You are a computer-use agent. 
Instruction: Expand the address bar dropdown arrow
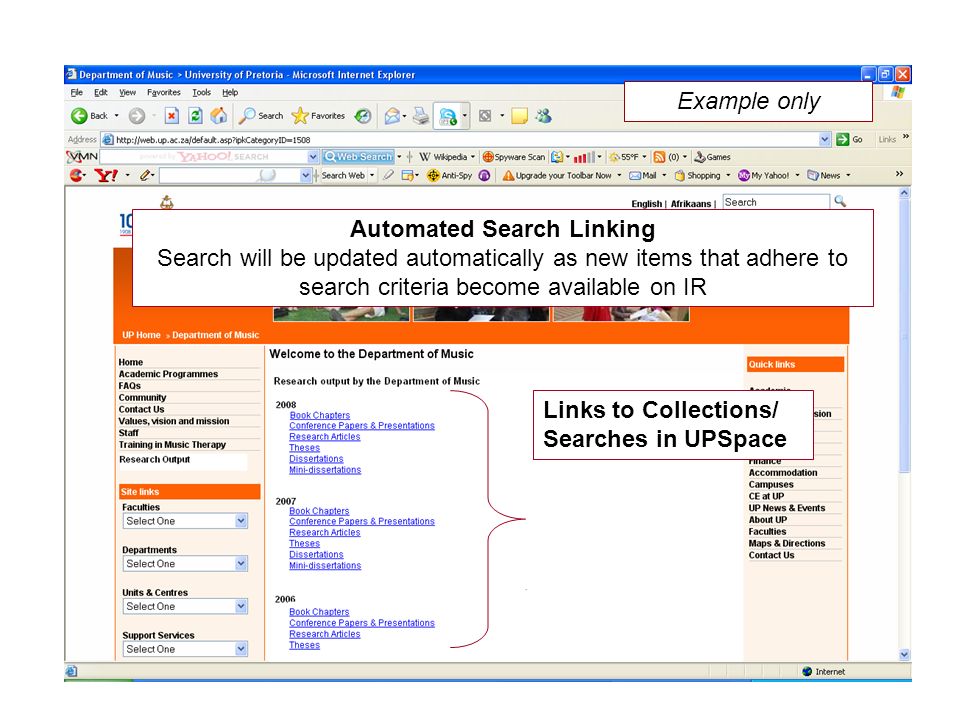825,140
